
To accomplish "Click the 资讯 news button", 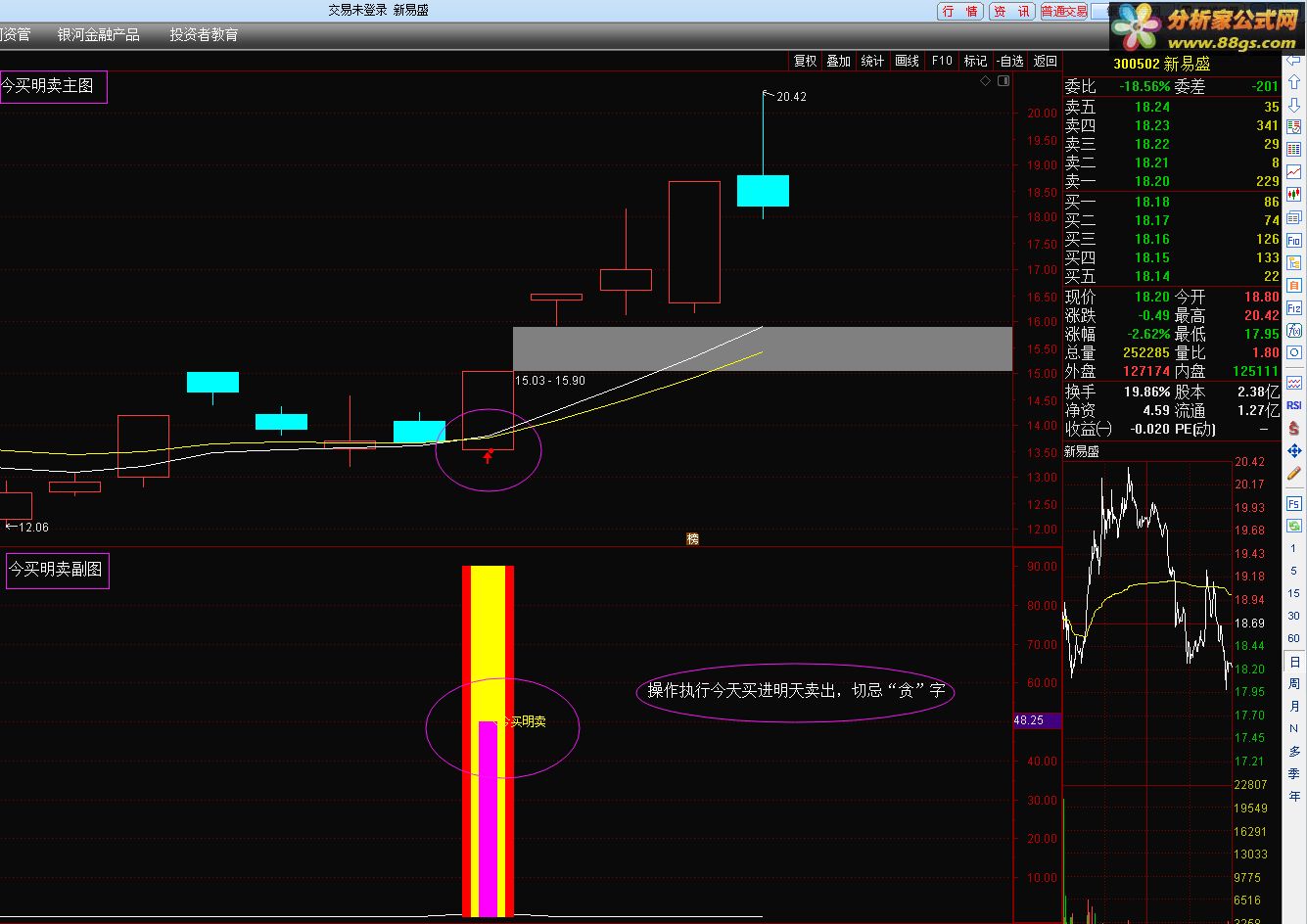I will click(1011, 12).
